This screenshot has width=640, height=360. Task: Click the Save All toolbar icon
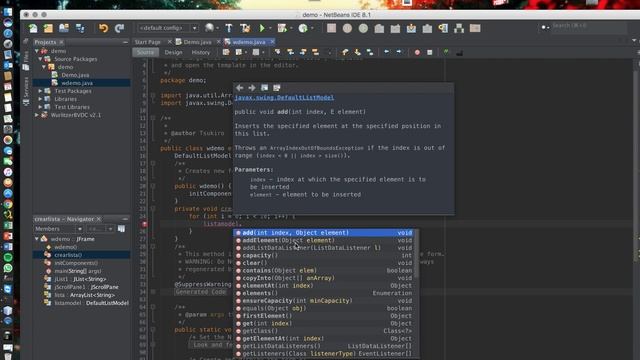(80, 28)
